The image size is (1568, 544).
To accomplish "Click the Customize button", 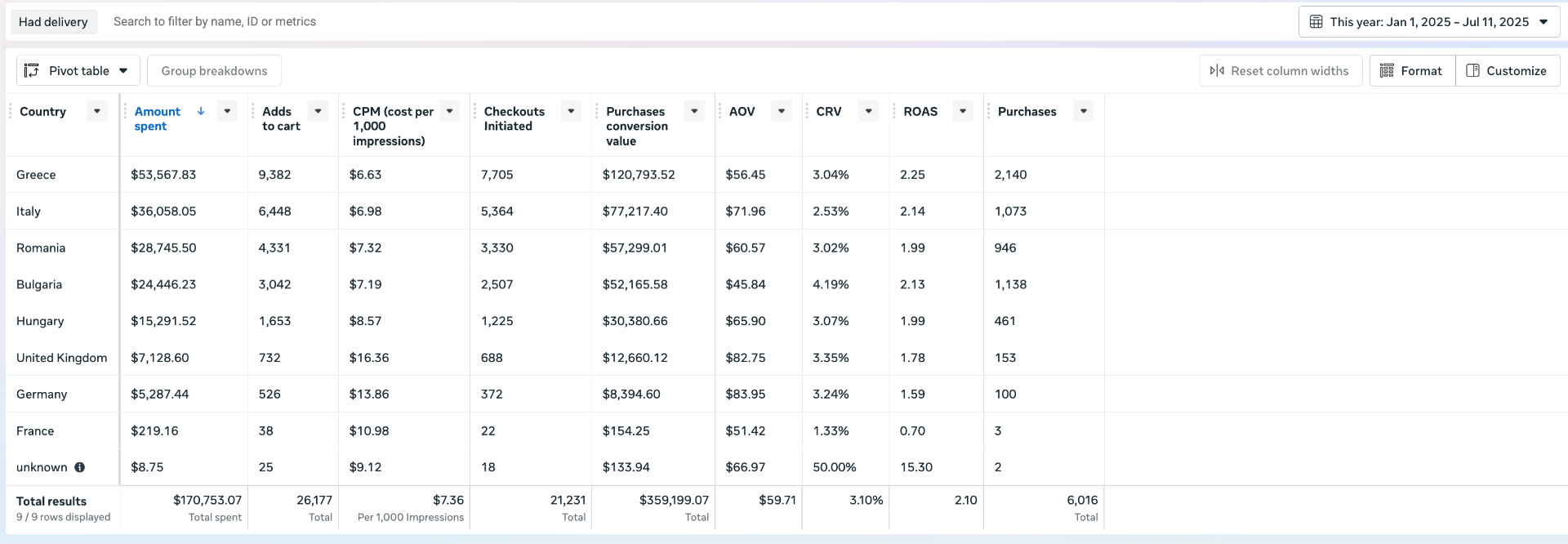I will 1508,71.
